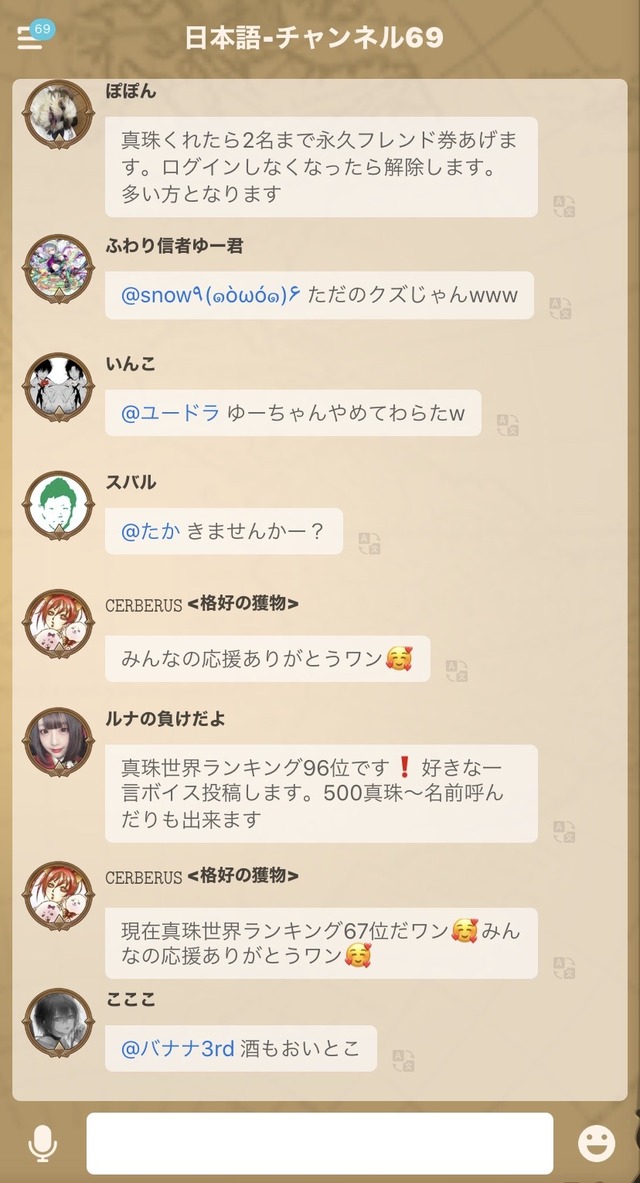Image resolution: width=640 pixels, height=1183 pixels.
Task: Translate CERBERUS's みんなの応援ありがとうワン message
Action: pyautogui.click(x=457, y=671)
